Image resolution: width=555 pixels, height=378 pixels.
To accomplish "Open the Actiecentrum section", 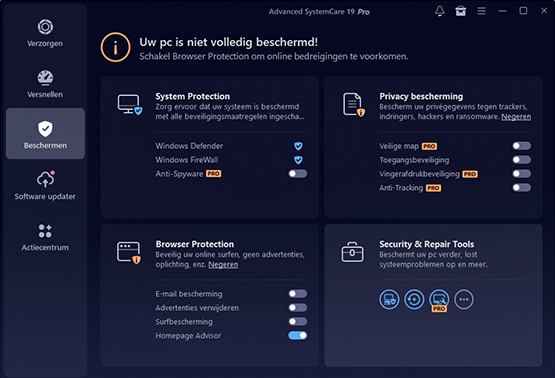I will point(45,237).
